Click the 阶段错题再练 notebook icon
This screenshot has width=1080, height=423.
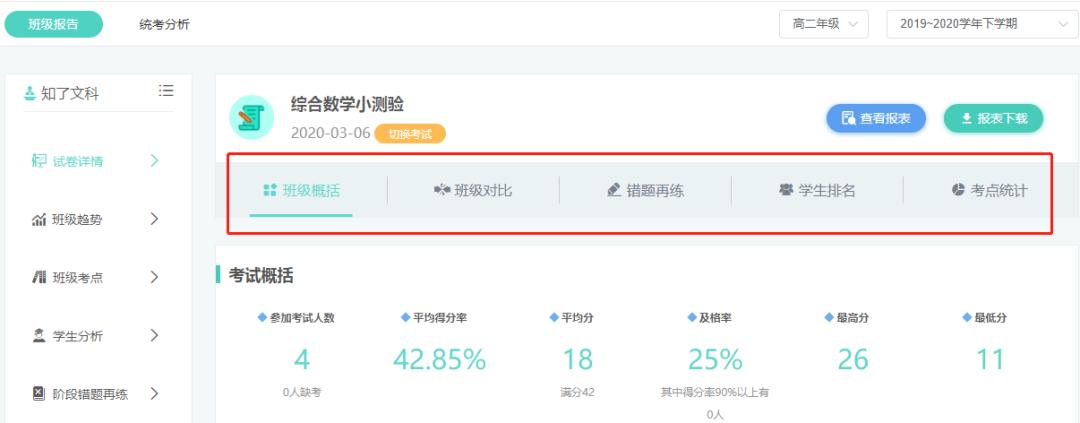[39, 394]
